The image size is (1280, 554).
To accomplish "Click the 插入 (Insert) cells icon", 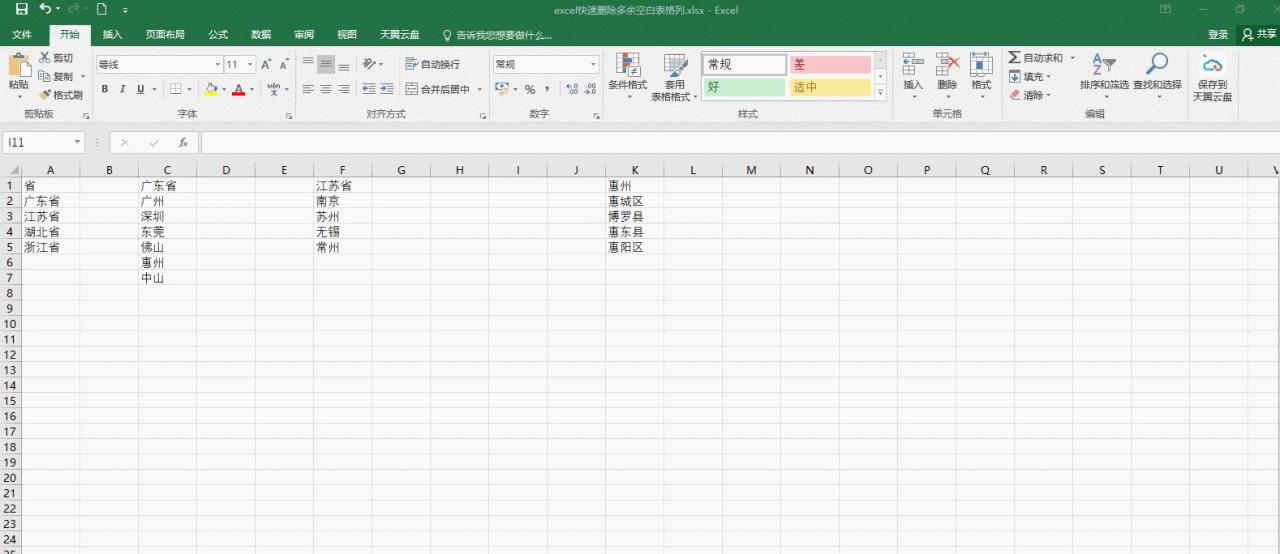I will tap(913, 64).
